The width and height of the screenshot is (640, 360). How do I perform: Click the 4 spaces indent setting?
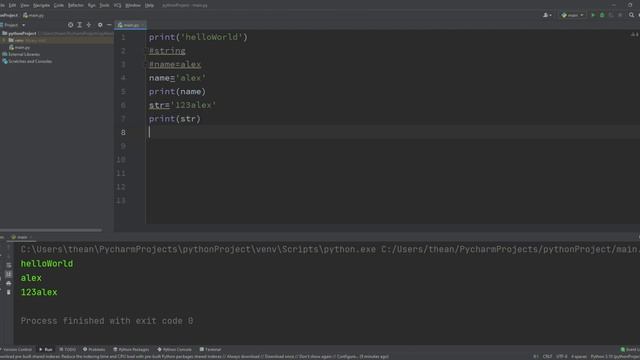point(579,357)
